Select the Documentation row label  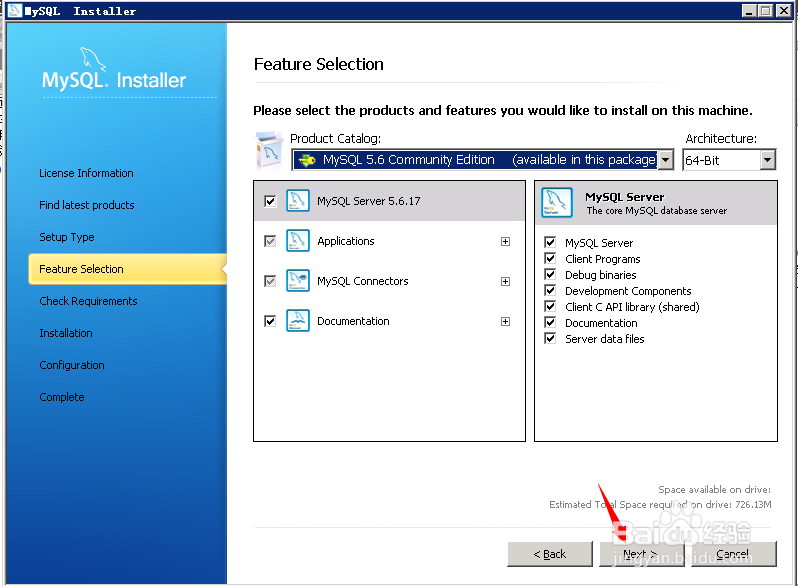(353, 321)
